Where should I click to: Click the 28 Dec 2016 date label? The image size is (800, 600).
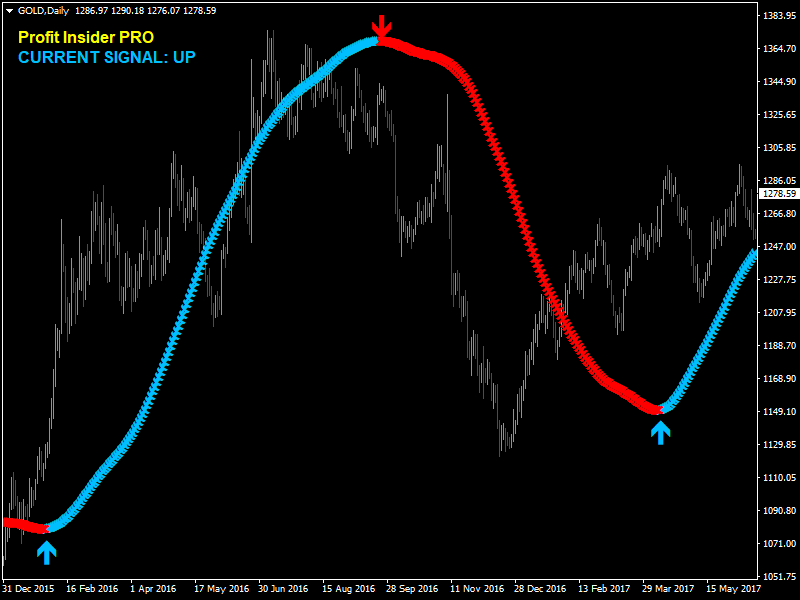[x=540, y=589]
